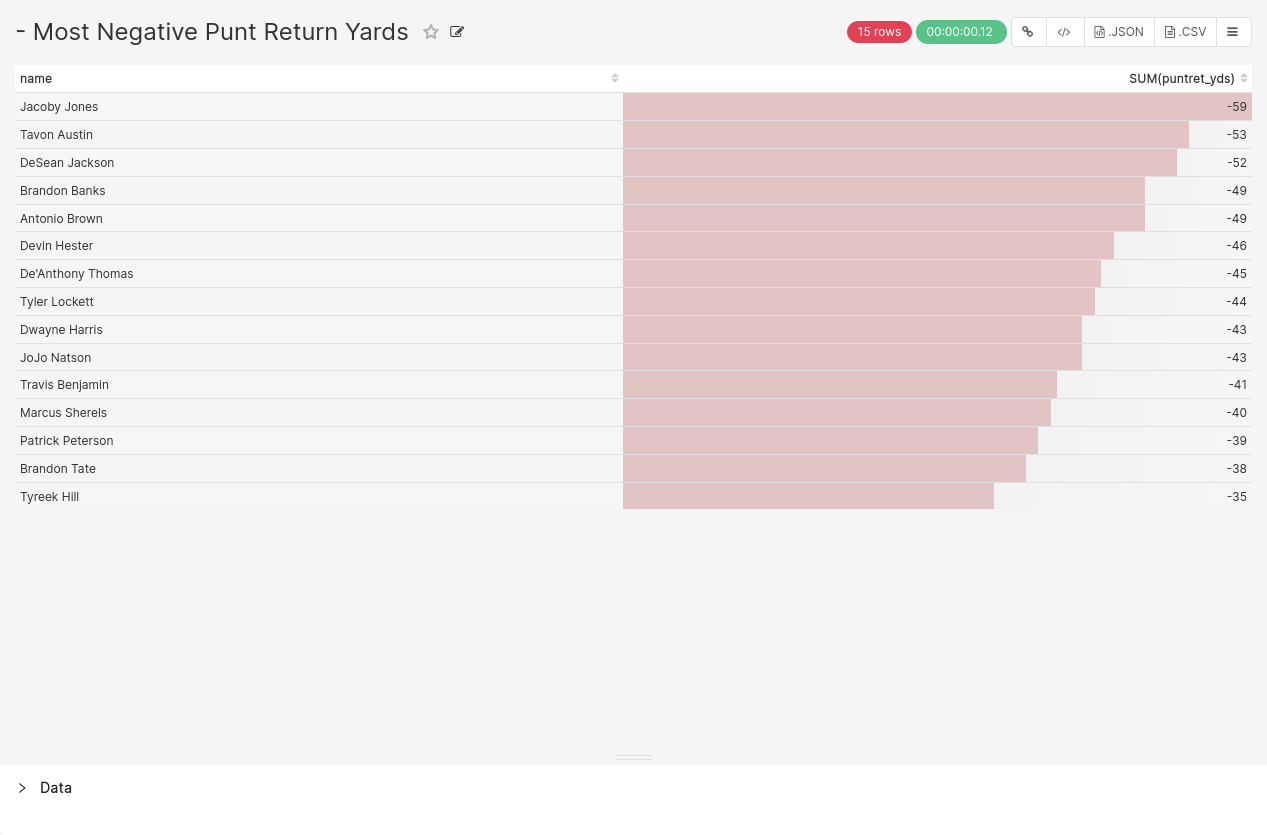The height and width of the screenshot is (835, 1267).
Task: Click the 15 rows badge
Action: pyautogui.click(x=879, y=32)
